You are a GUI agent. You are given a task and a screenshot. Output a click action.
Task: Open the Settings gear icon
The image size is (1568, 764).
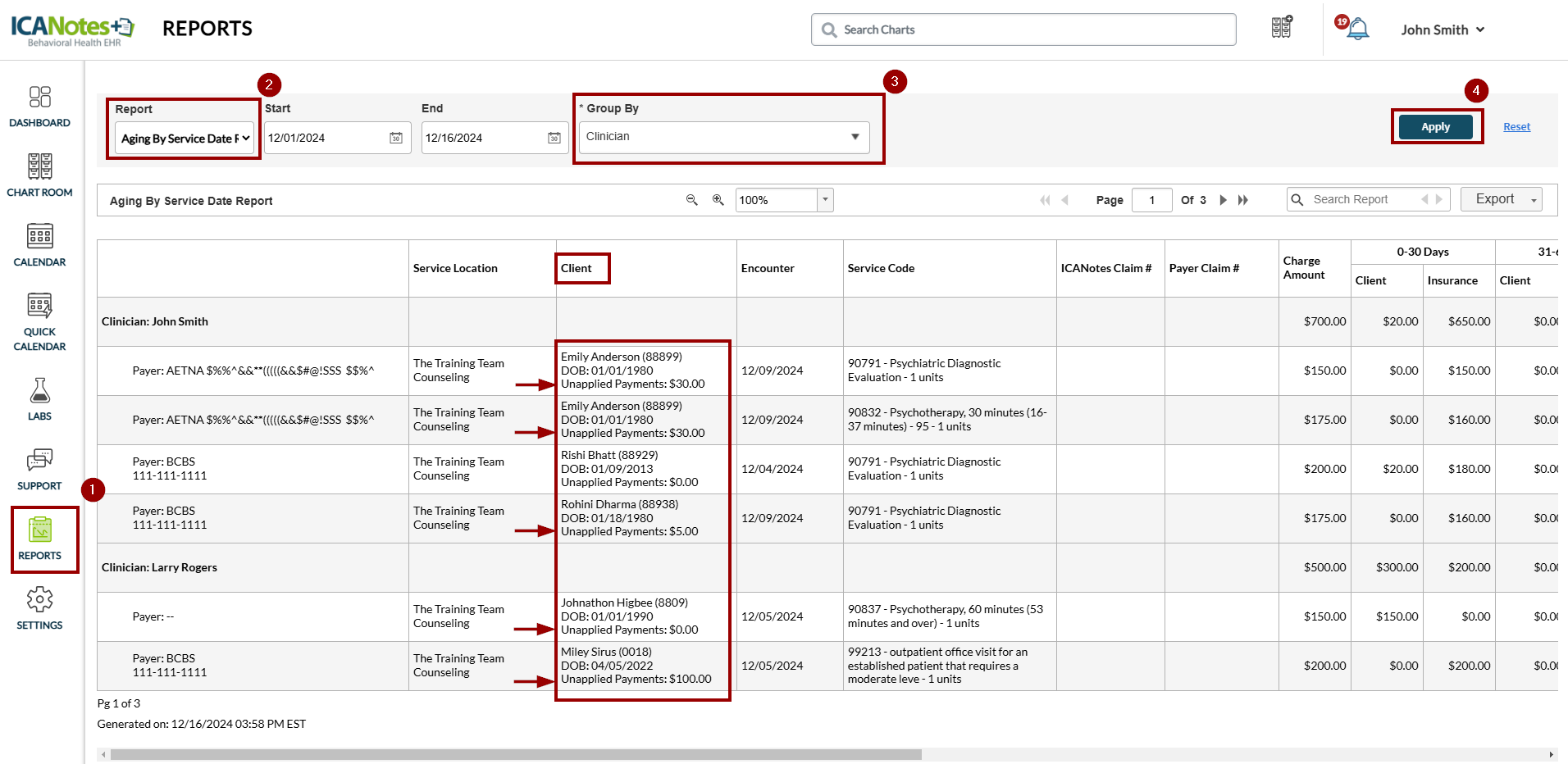(39, 608)
